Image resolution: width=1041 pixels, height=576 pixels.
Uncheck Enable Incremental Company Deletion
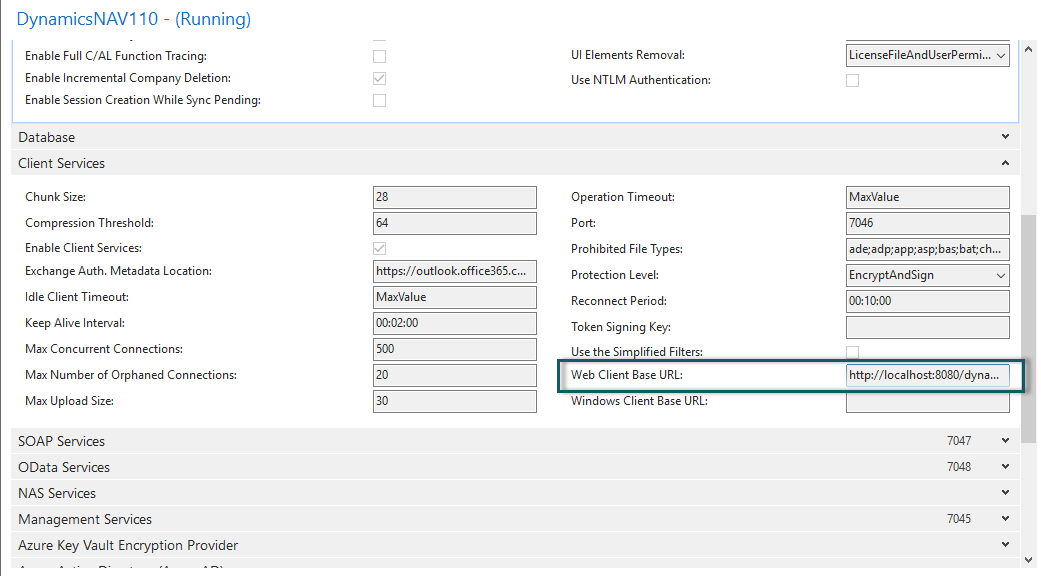(379, 78)
